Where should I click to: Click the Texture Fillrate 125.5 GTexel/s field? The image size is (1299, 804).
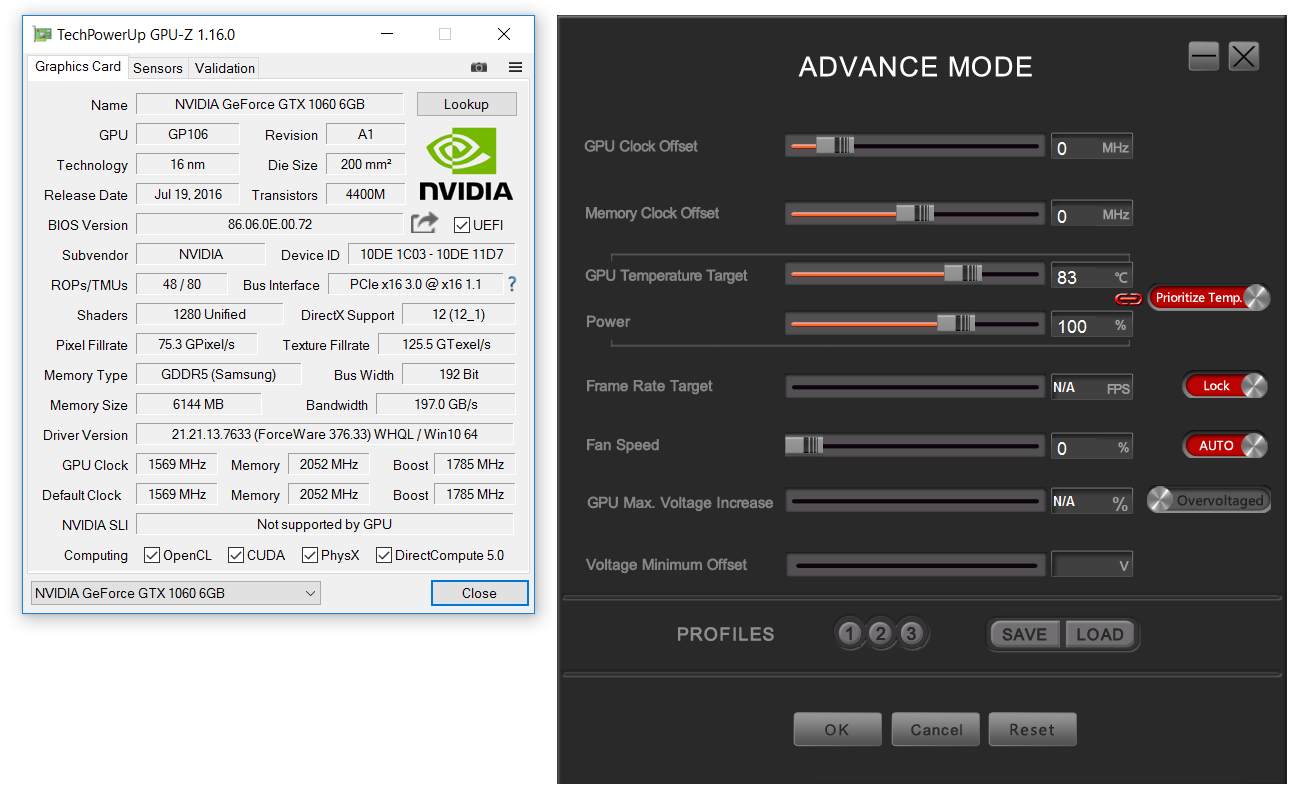[447, 344]
